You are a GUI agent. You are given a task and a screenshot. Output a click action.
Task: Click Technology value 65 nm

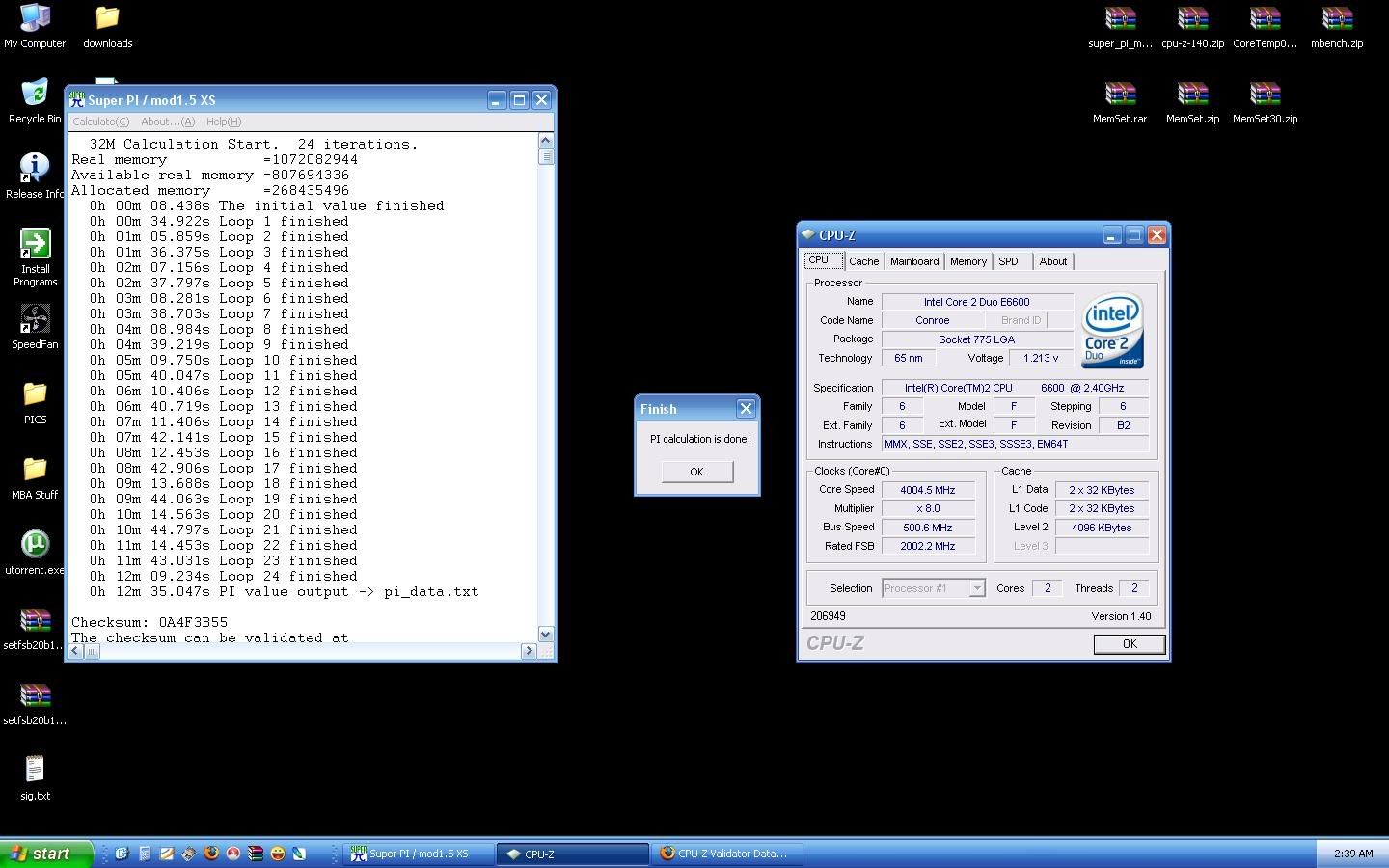tap(909, 358)
